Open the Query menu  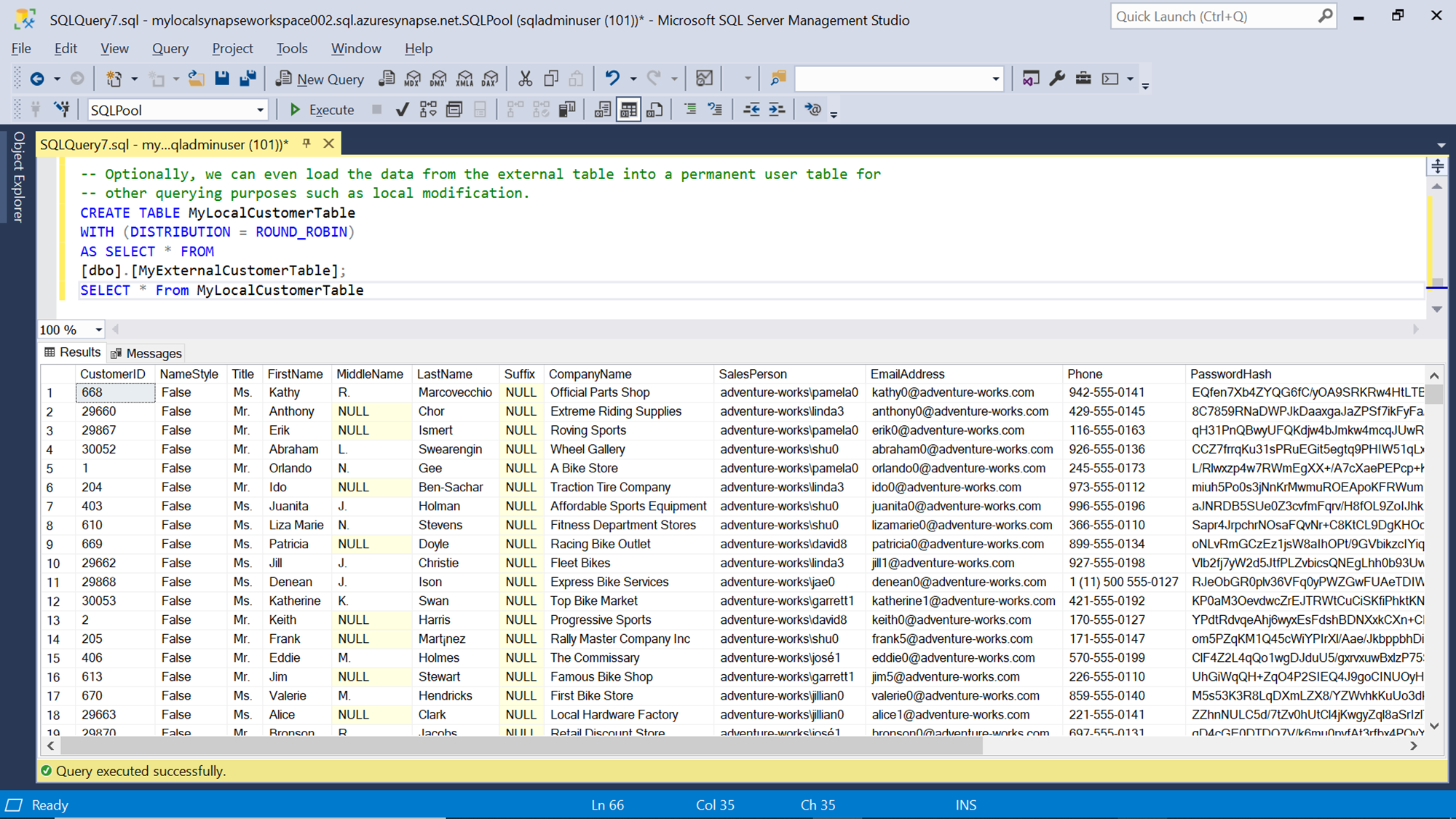coord(170,48)
